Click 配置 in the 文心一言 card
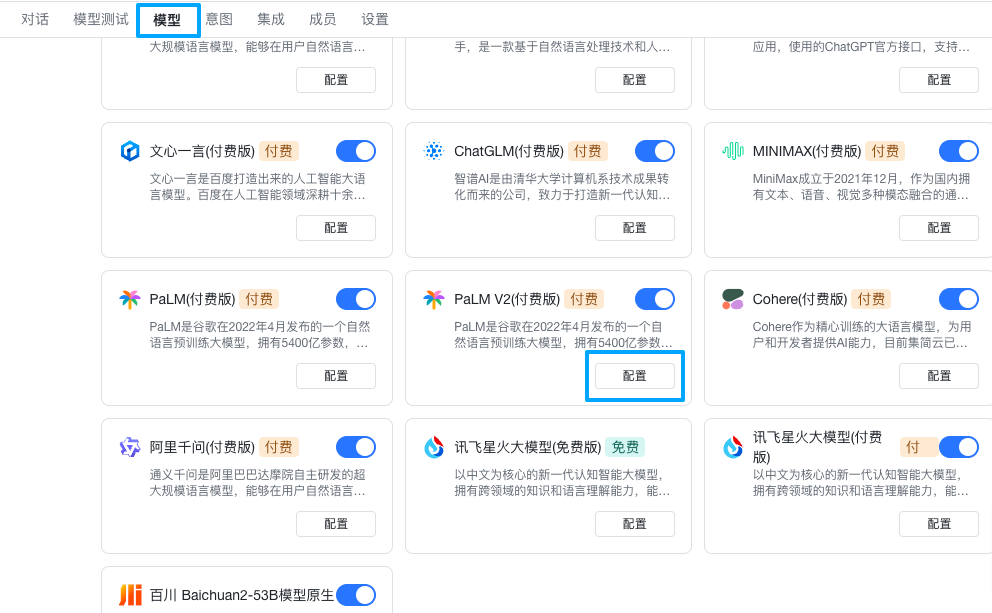The image size is (992, 613). [336, 228]
